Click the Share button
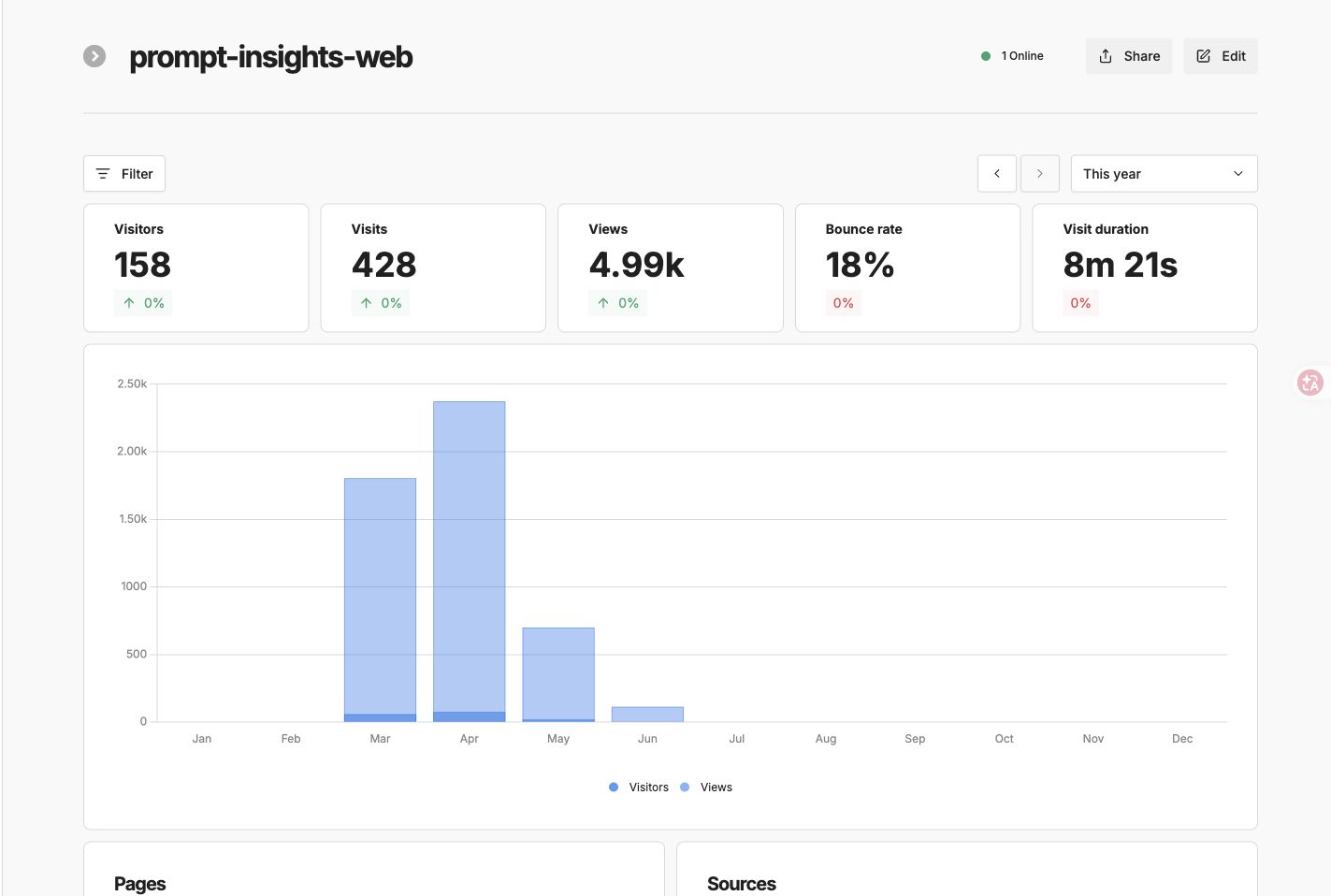Viewport: 1331px width, 896px height. (1129, 56)
